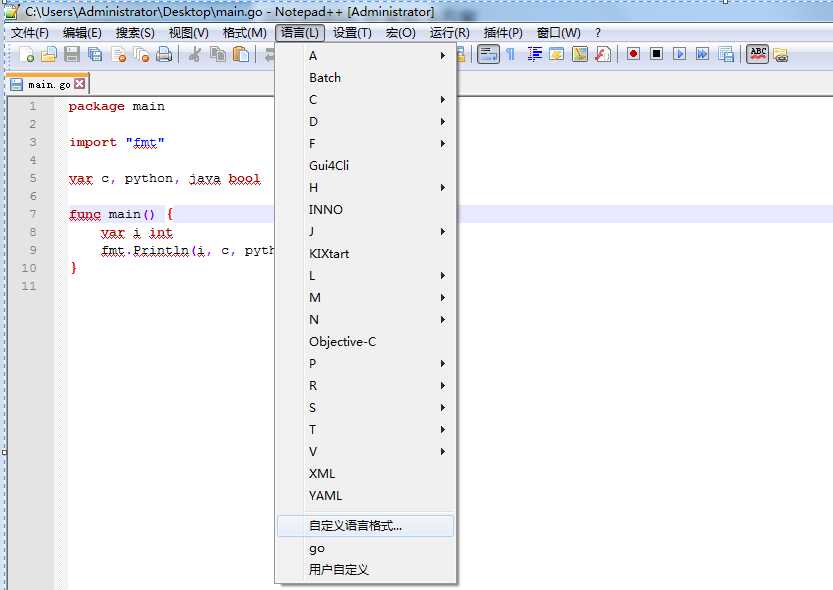This screenshot has height=590, width=833.
Task: Choose Objective-C language
Action: (366, 341)
